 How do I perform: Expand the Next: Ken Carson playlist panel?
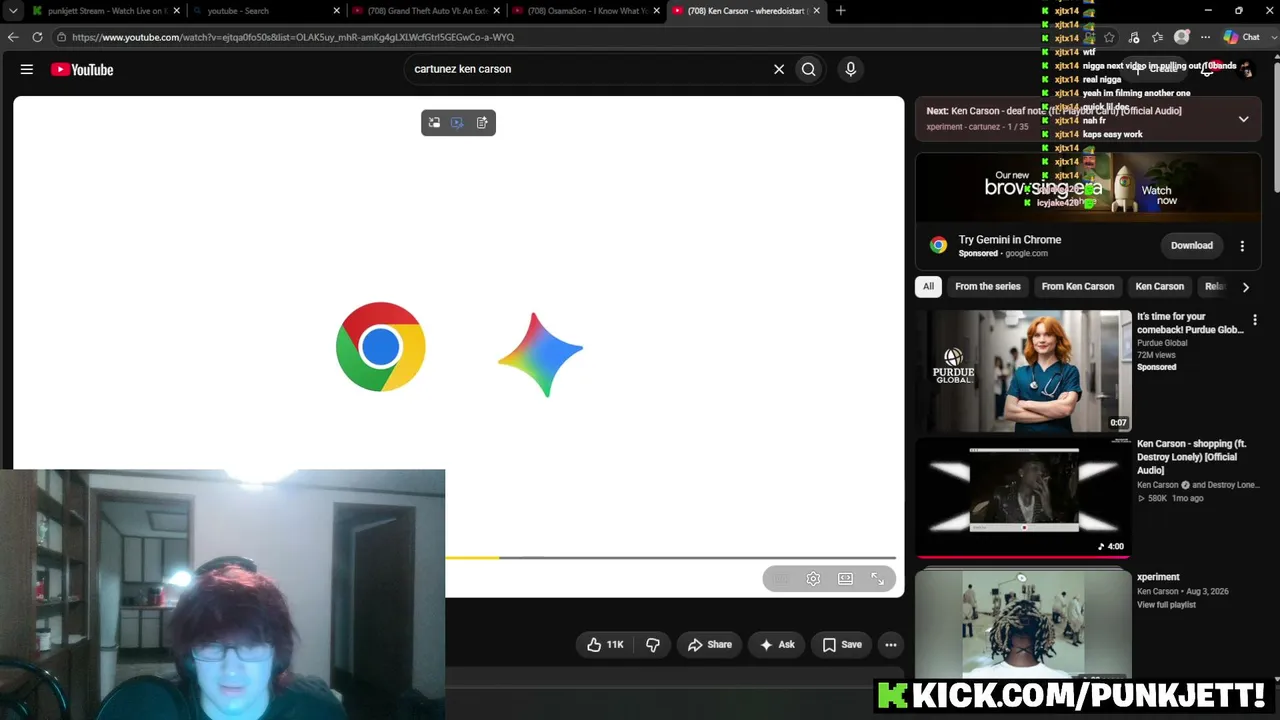pos(1243,119)
